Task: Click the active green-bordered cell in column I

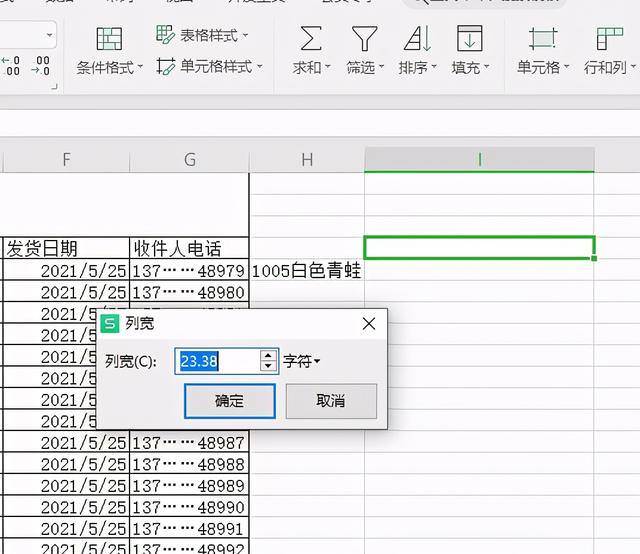Action: [479, 248]
